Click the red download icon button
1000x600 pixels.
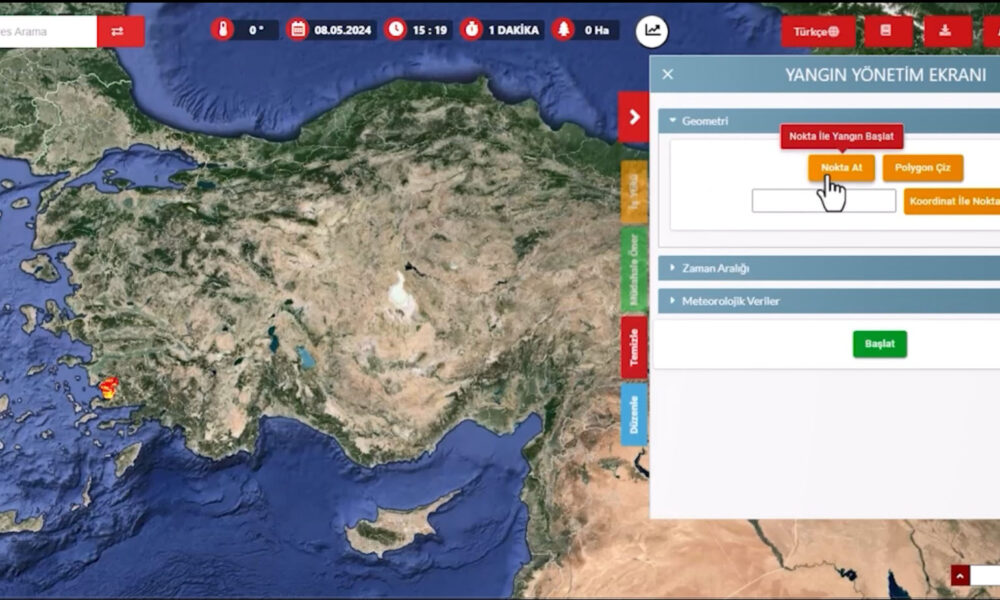pos(945,31)
